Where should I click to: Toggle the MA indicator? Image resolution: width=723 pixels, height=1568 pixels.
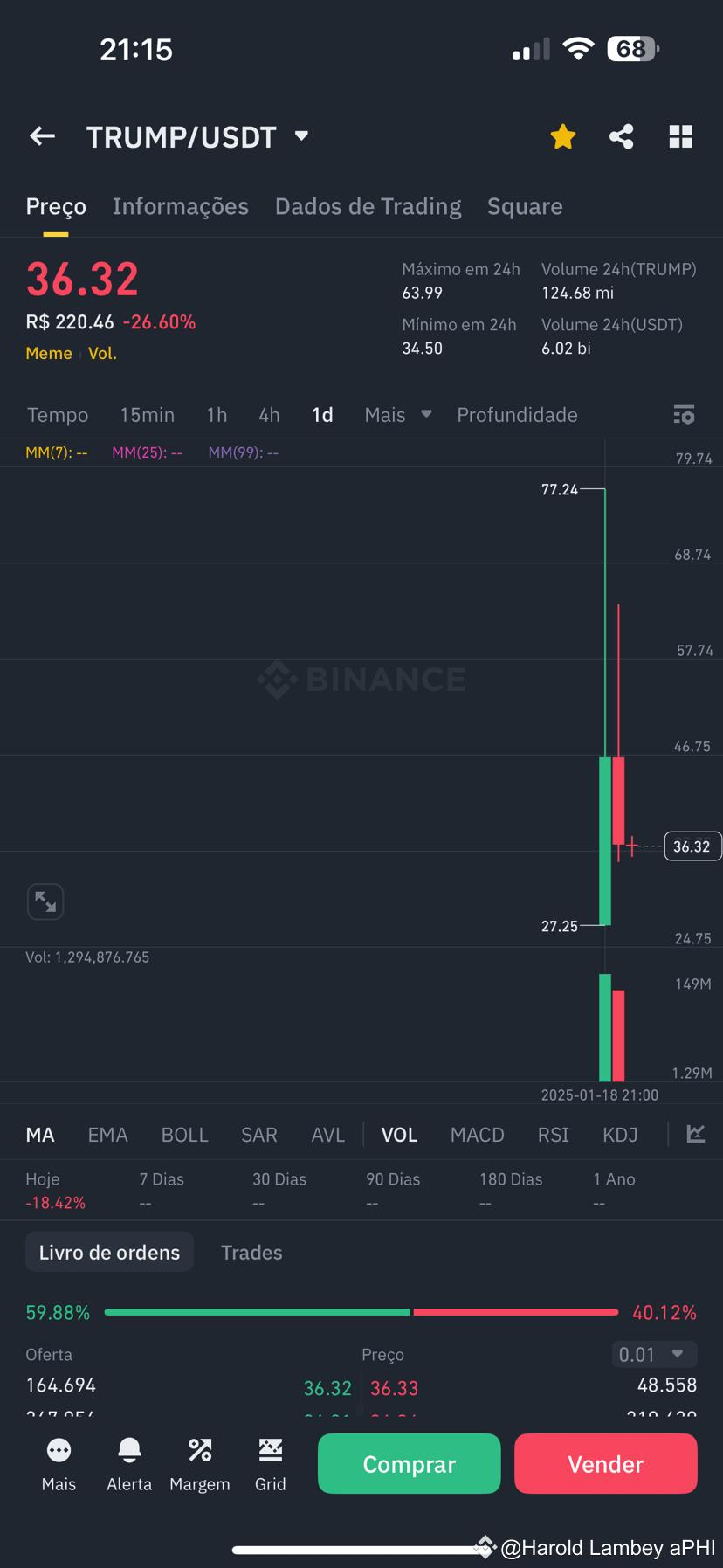[40, 1135]
